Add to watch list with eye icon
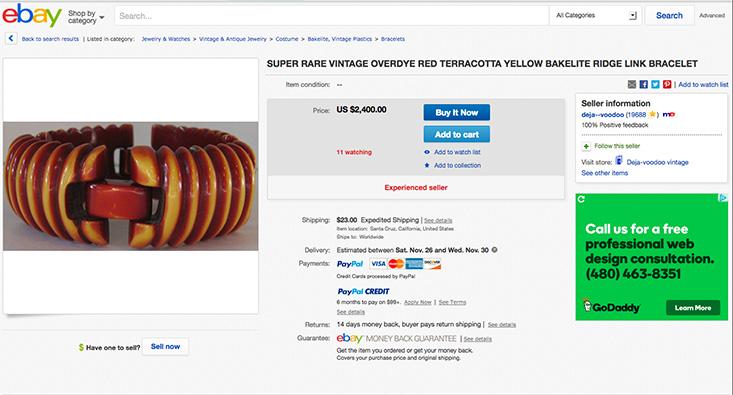Screen dimensions: 733x395 point(453,152)
